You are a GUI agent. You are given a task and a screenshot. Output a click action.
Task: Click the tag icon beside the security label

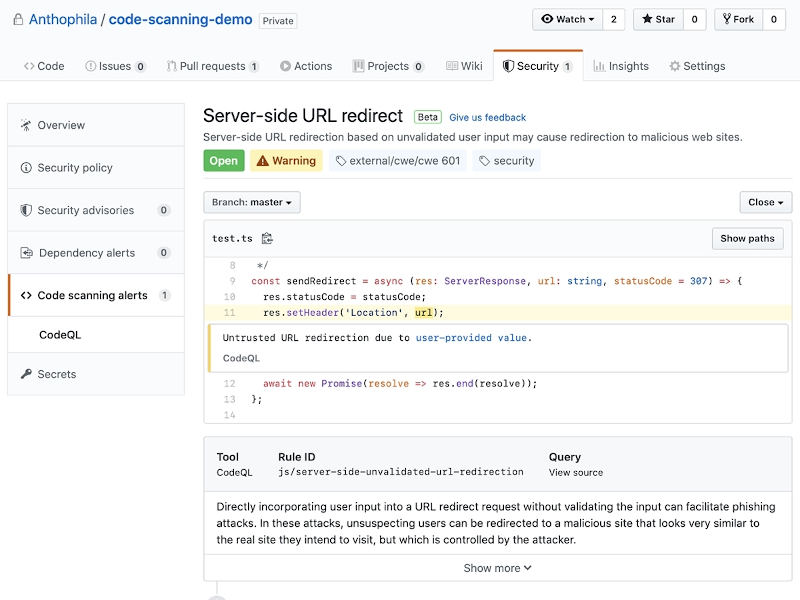(485, 161)
